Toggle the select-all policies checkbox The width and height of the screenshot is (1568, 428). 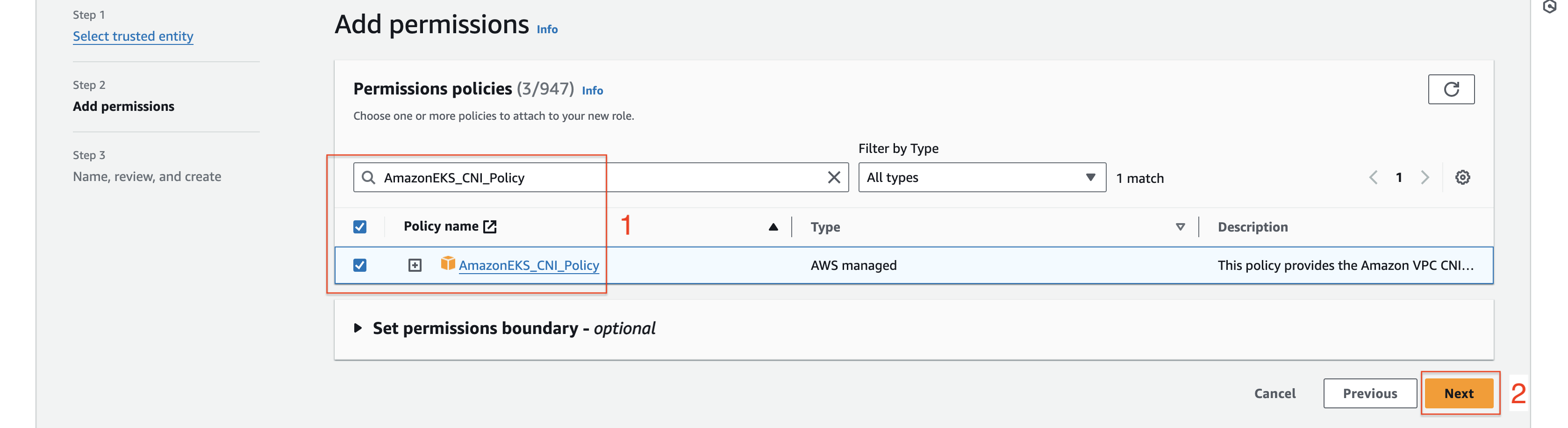(x=360, y=227)
